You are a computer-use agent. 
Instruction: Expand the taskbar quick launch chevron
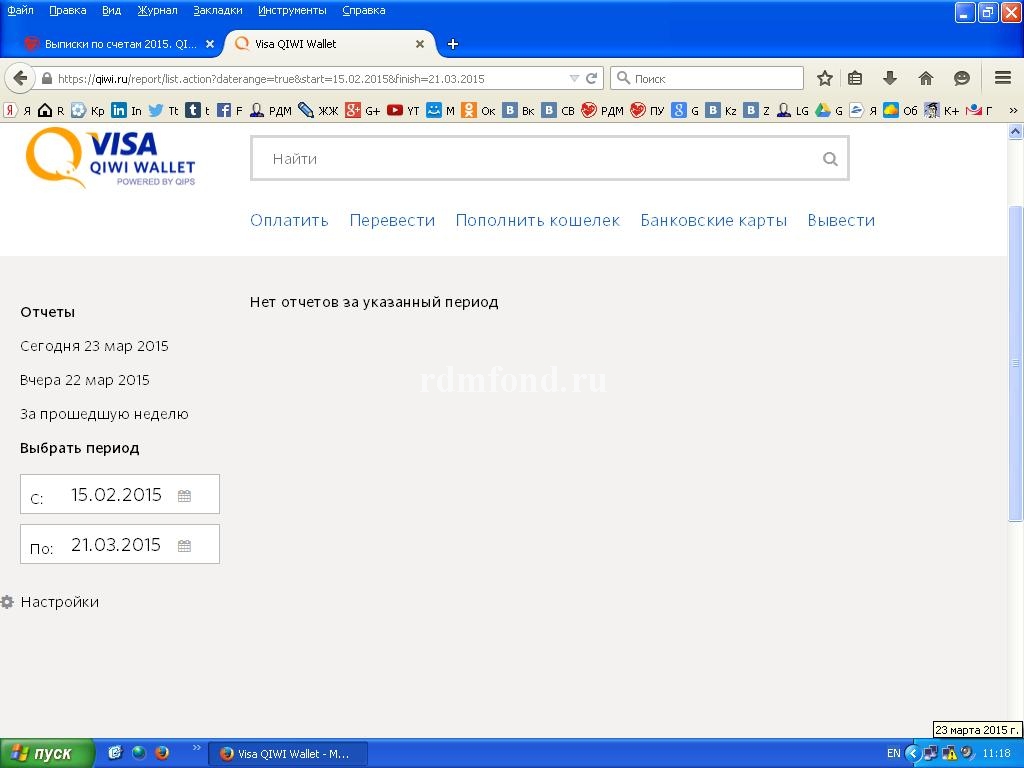[x=197, y=747]
